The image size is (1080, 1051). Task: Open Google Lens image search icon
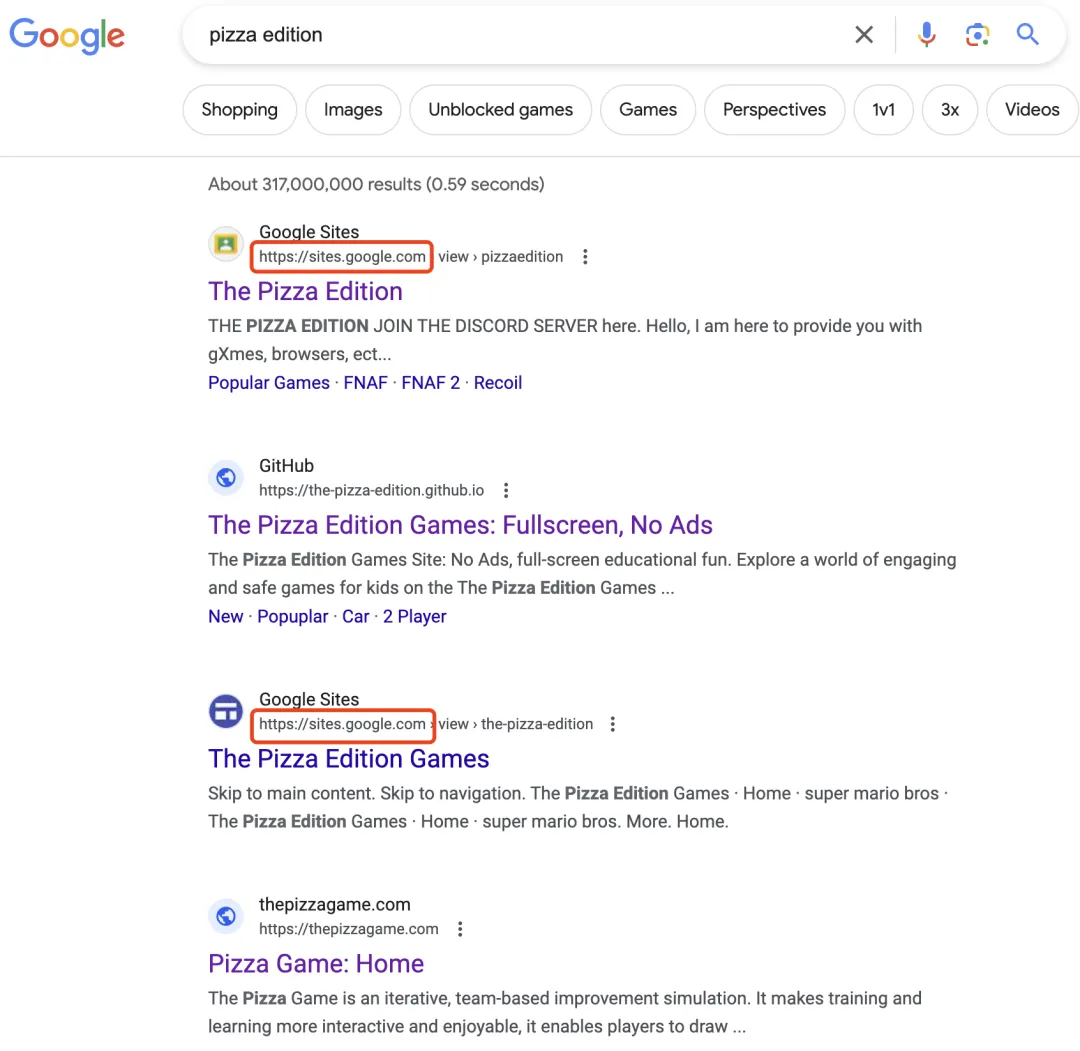pyautogui.click(x=977, y=35)
